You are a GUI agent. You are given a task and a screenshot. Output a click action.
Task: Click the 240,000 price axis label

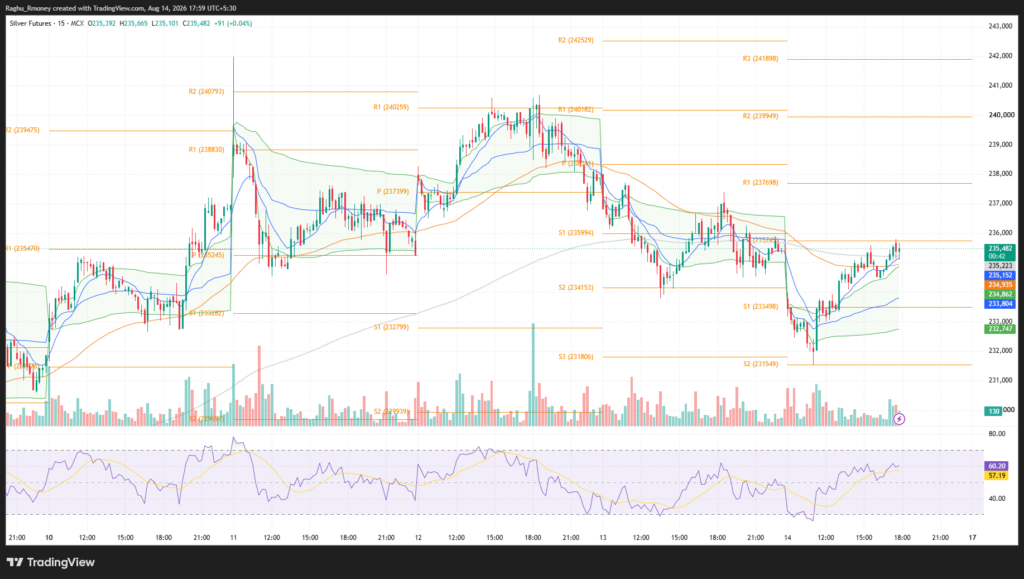point(1000,115)
